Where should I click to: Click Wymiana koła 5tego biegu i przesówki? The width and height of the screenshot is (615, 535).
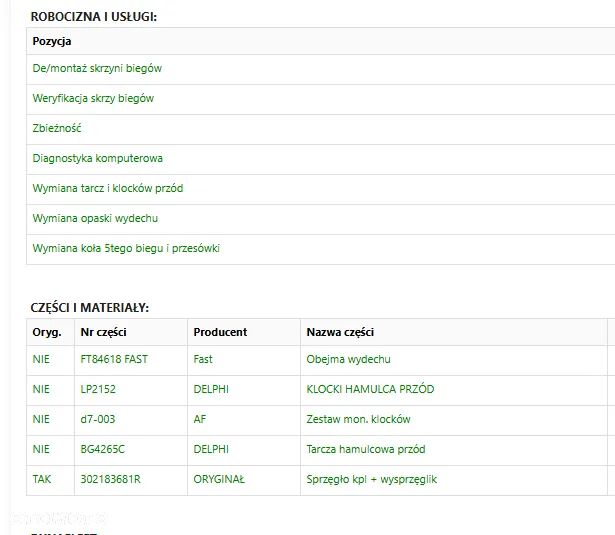126,248
